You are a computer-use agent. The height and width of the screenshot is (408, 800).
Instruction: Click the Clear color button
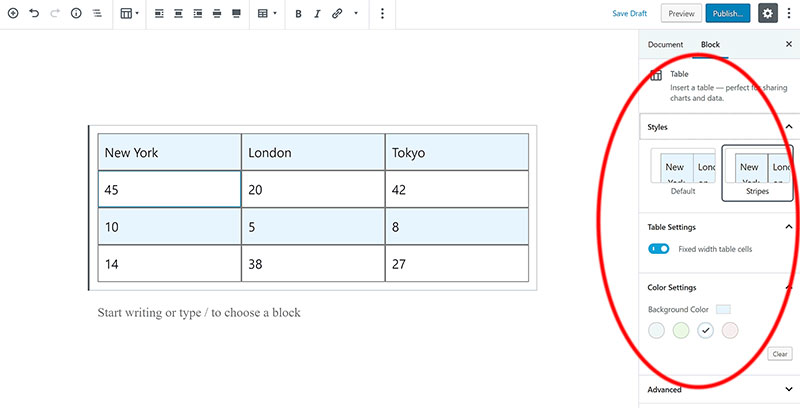tap(780, 354)
